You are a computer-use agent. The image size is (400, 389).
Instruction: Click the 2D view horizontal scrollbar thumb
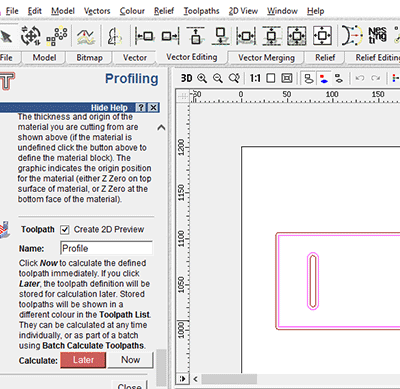coord(229,379)
